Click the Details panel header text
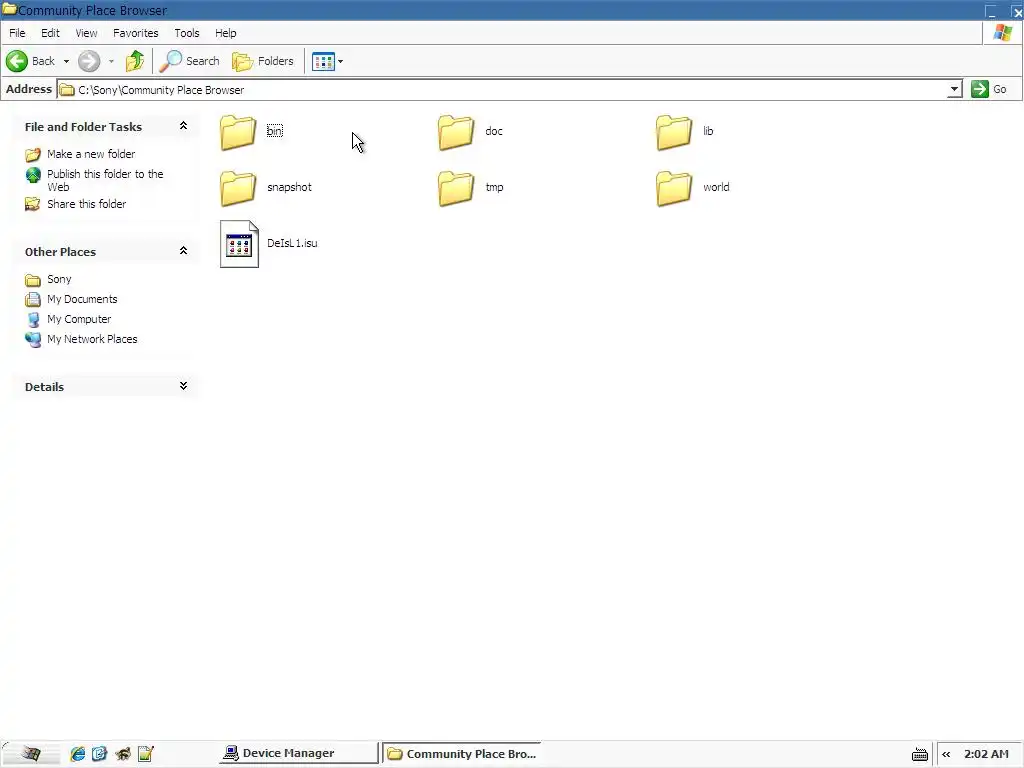 (44, 387)
